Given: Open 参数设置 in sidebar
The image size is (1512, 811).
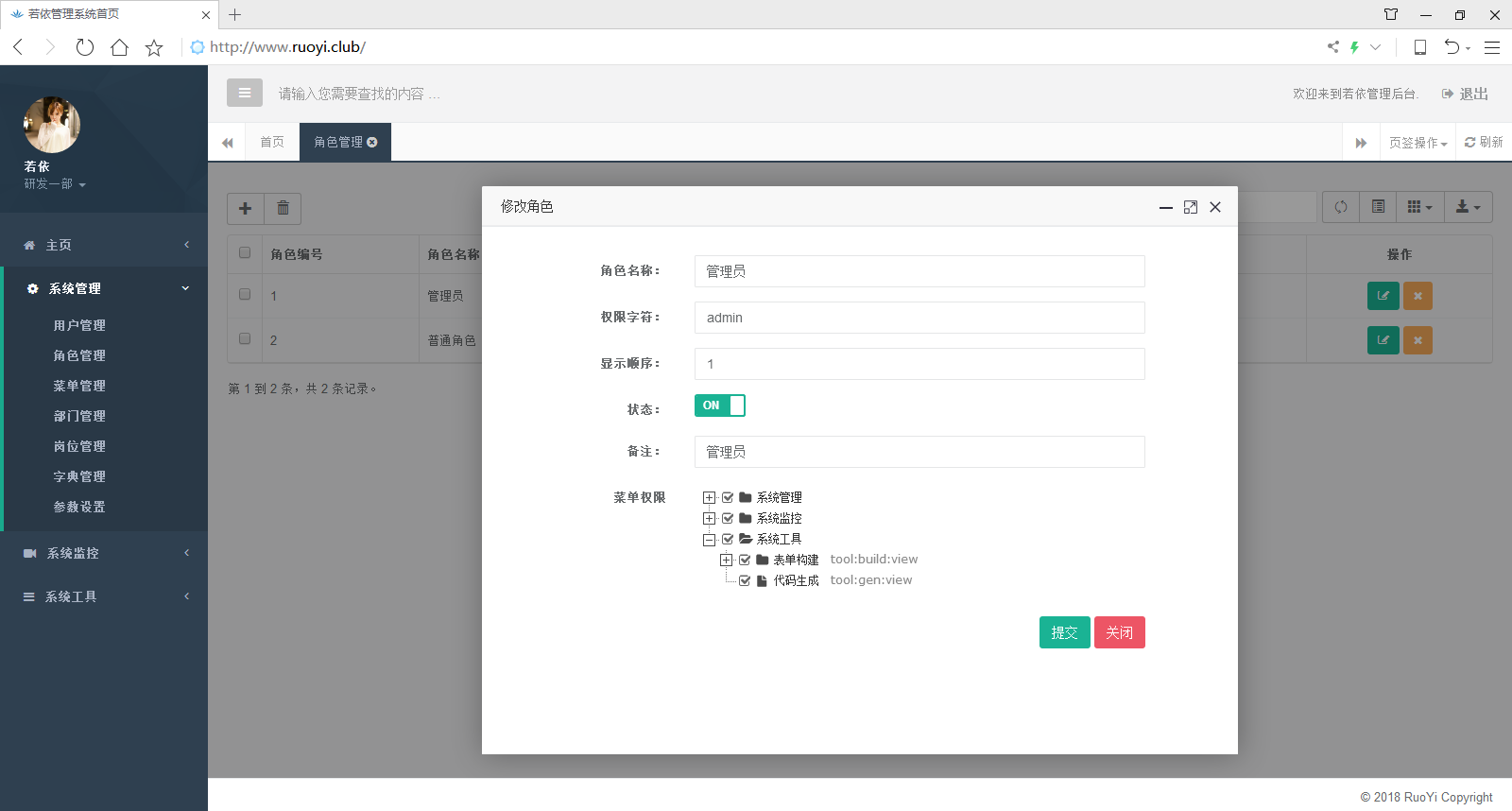Looking at the screenshot, I should point(79,507).
